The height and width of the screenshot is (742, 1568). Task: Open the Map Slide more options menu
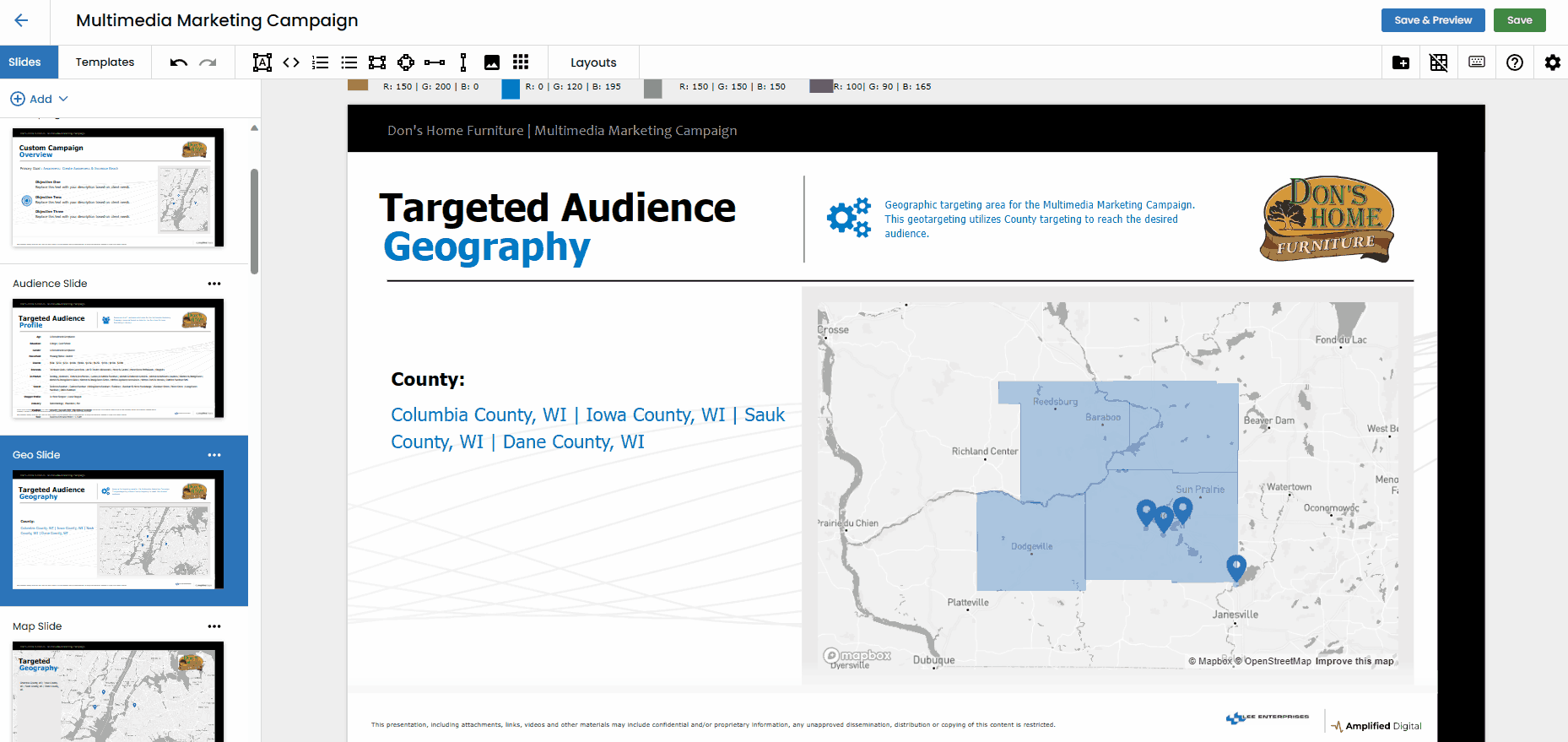[x=214, y=626]
